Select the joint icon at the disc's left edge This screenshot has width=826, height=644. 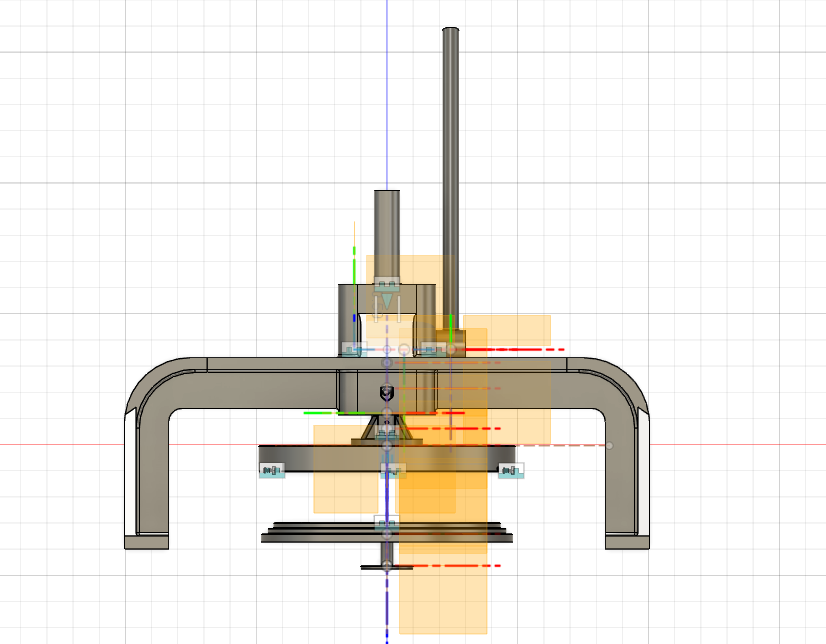tap(272, 470)
